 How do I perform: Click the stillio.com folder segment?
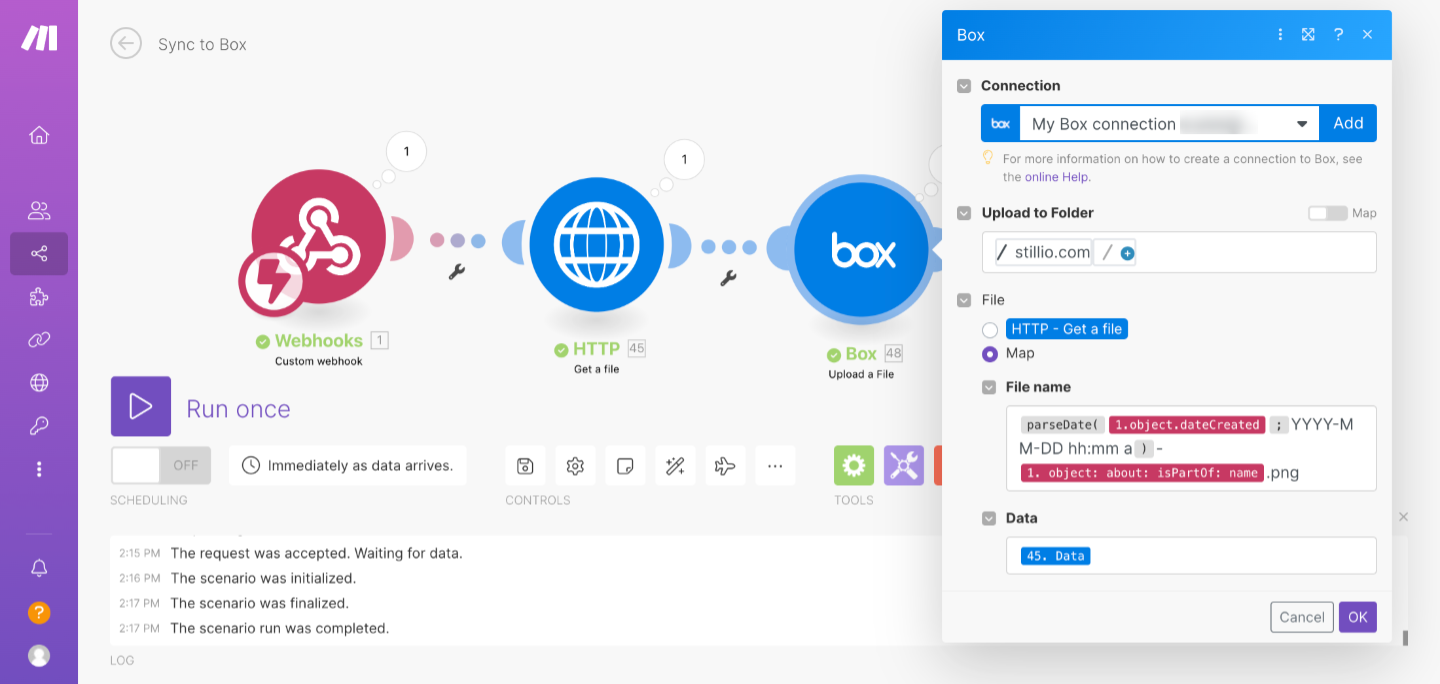point(1052,252)
